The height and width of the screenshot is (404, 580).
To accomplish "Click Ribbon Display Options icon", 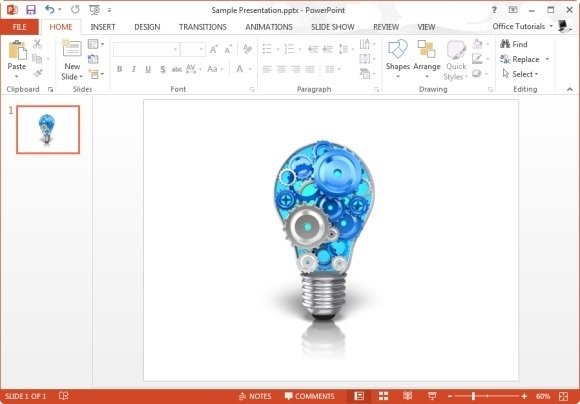I will (513, 10).
